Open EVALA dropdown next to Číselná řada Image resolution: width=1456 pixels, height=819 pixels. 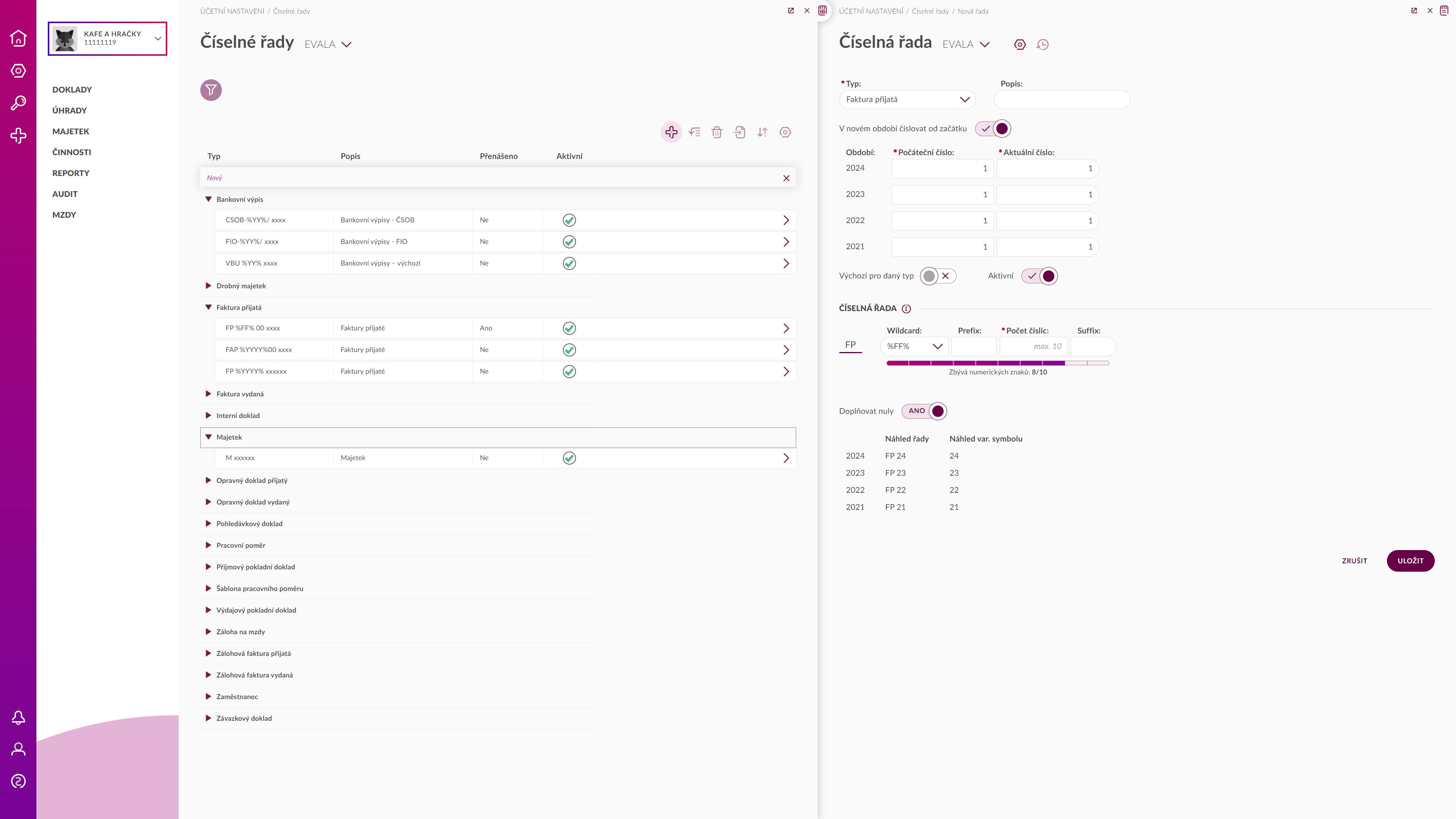tap(966, 45)
